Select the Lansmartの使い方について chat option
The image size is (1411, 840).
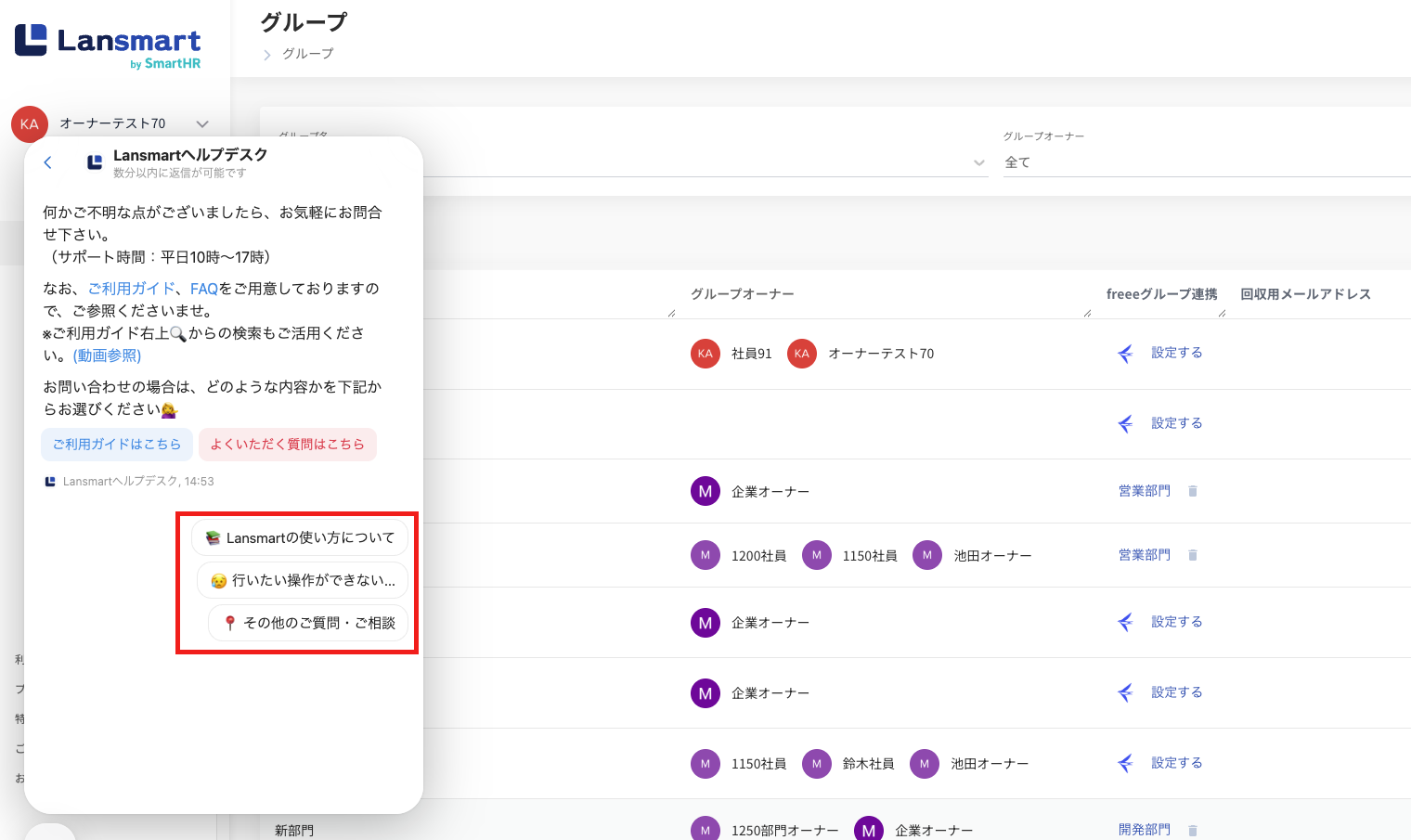click(x=300, y=538)
